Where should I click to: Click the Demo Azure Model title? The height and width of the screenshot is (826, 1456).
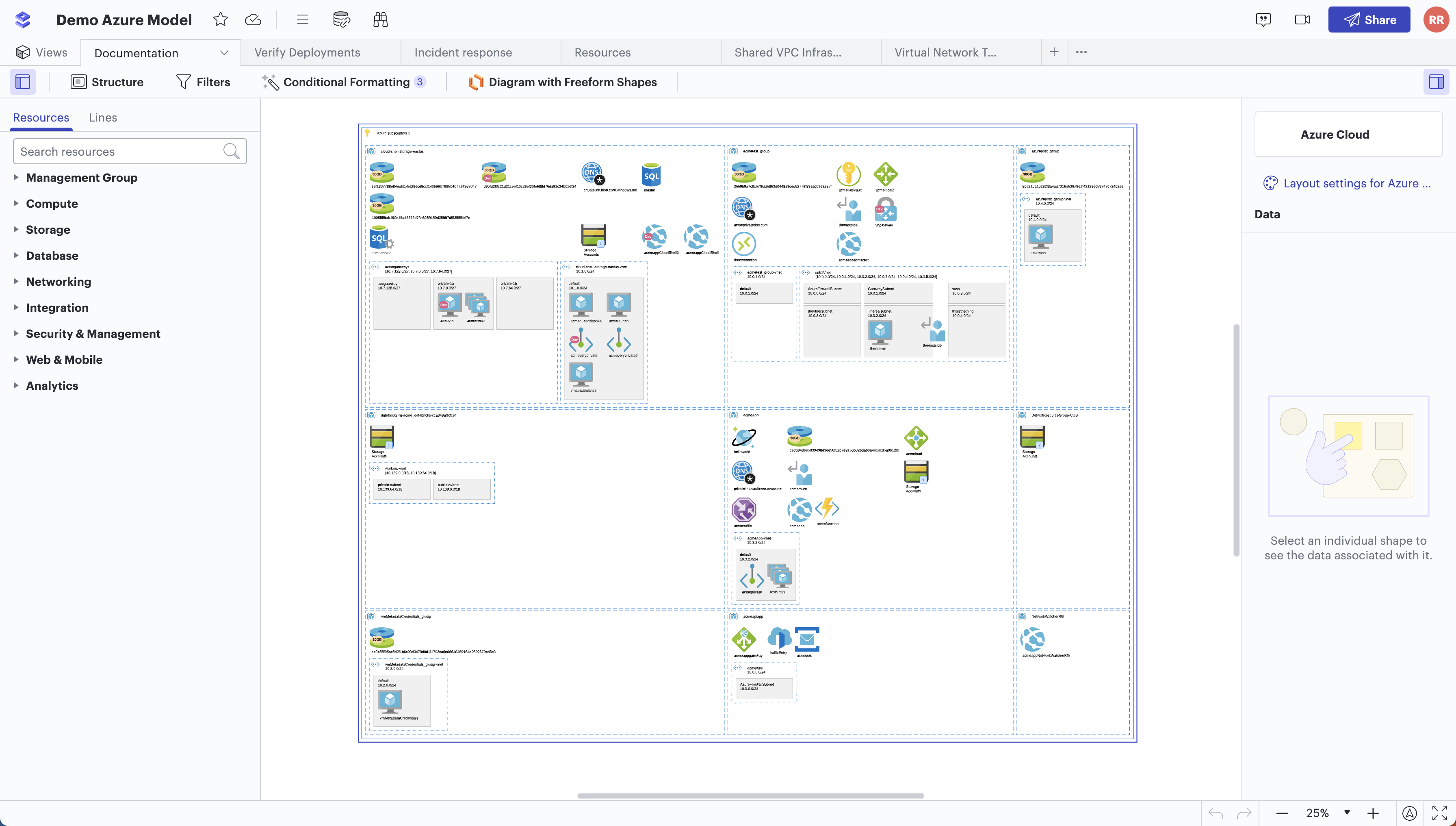pos(124,20)
